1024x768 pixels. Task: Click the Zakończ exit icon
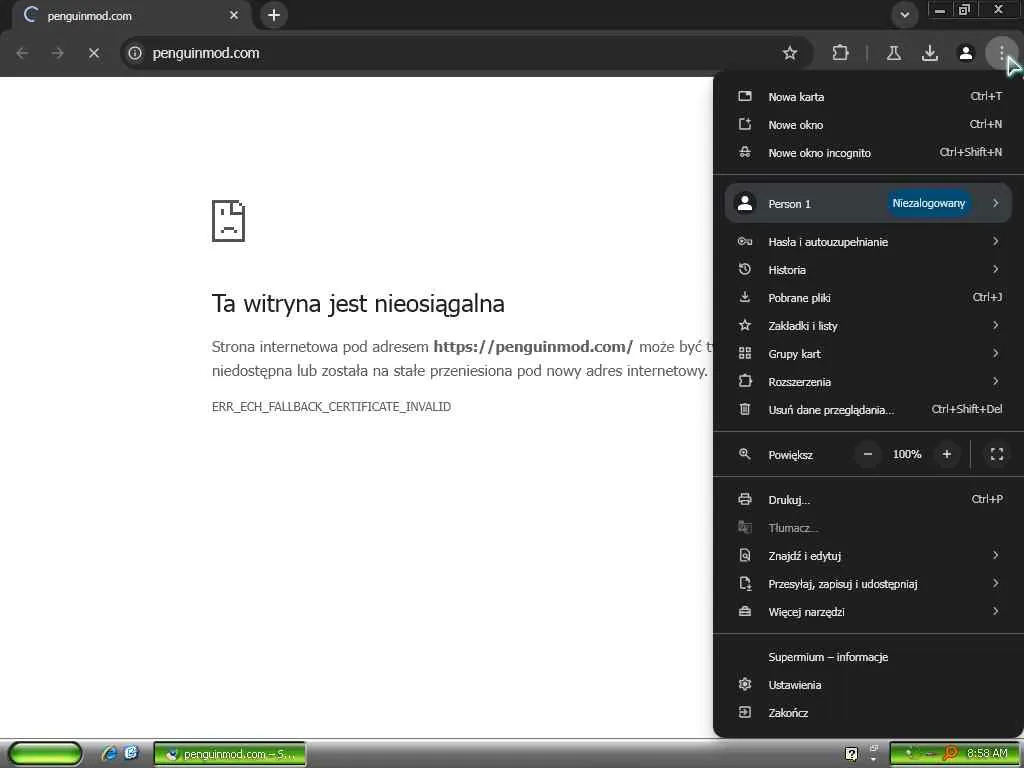[x=744, y=712]
